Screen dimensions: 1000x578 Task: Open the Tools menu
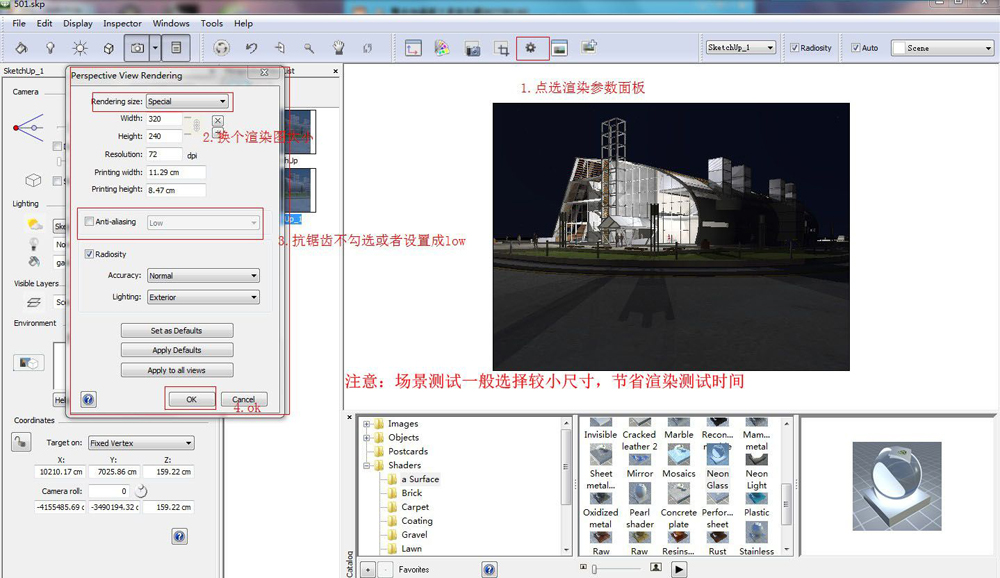[x=211, y=23]
